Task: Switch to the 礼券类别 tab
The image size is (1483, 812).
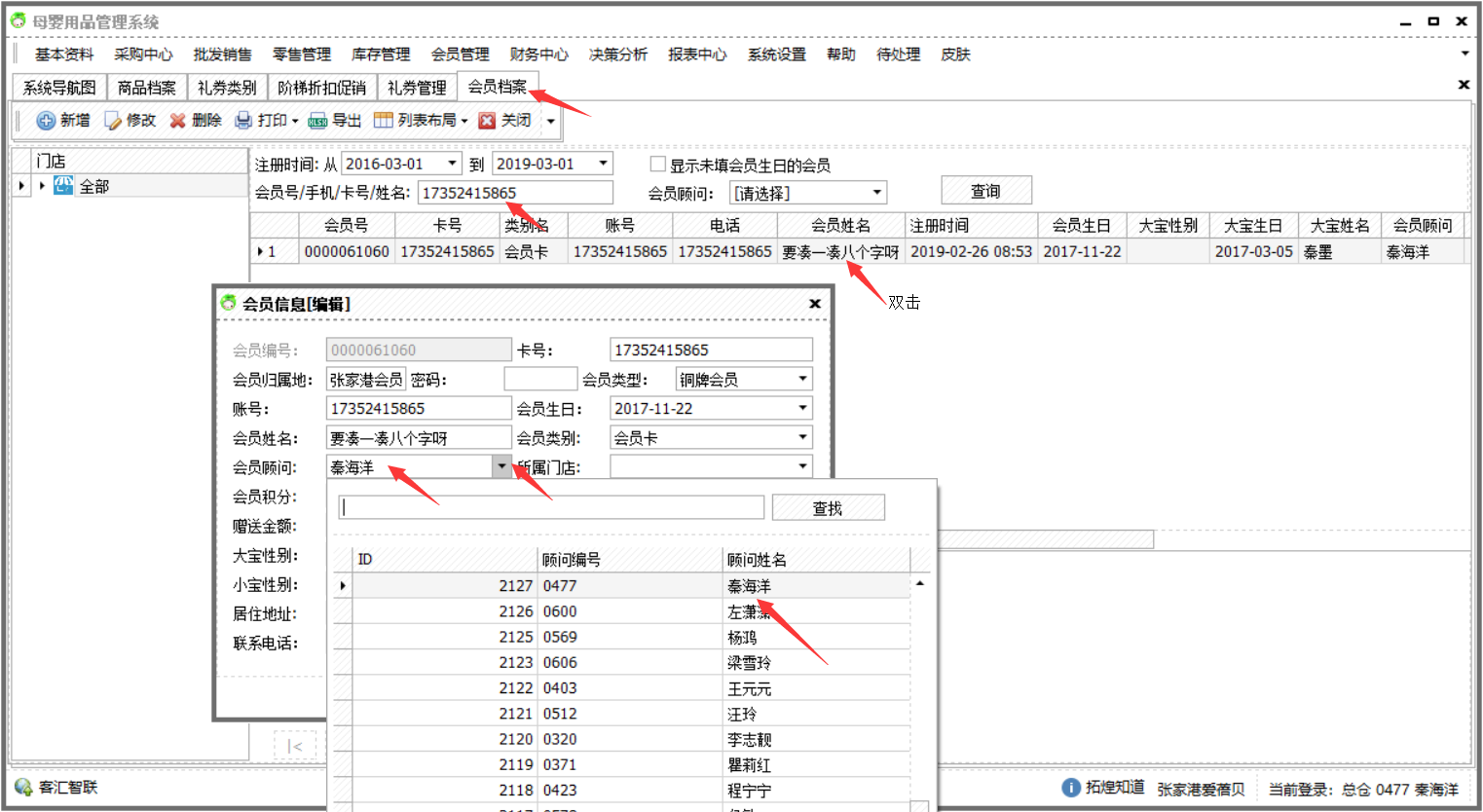Action: [227, 88]
